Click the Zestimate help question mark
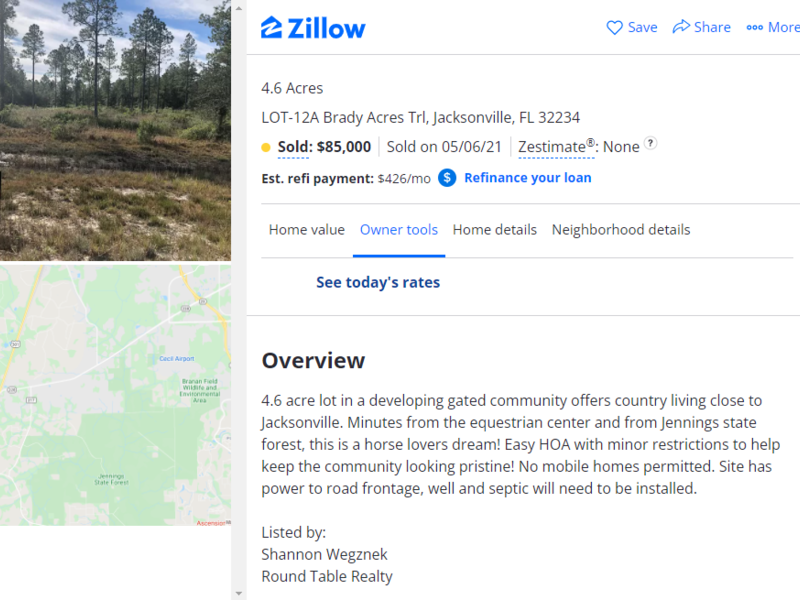 point(651,143)
